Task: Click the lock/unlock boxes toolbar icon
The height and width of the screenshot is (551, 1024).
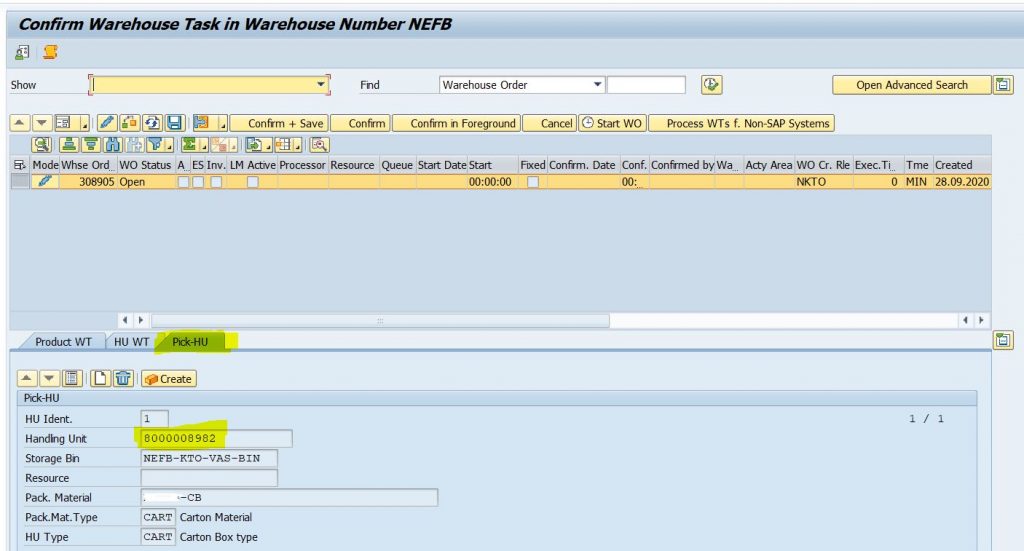Action: [129, 123]
